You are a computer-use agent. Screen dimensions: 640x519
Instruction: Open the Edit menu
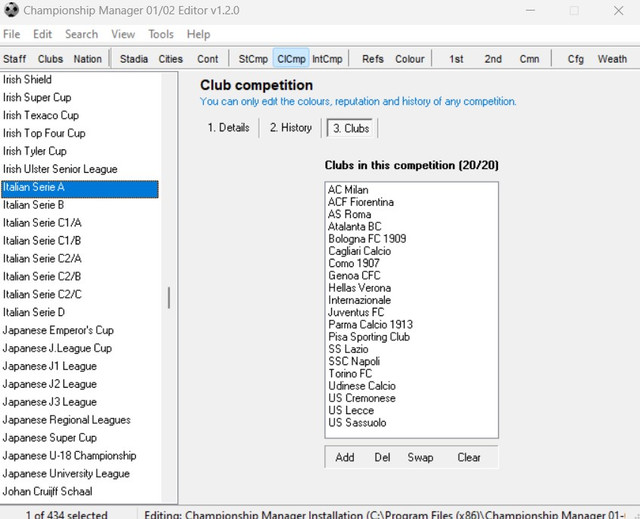42,34
